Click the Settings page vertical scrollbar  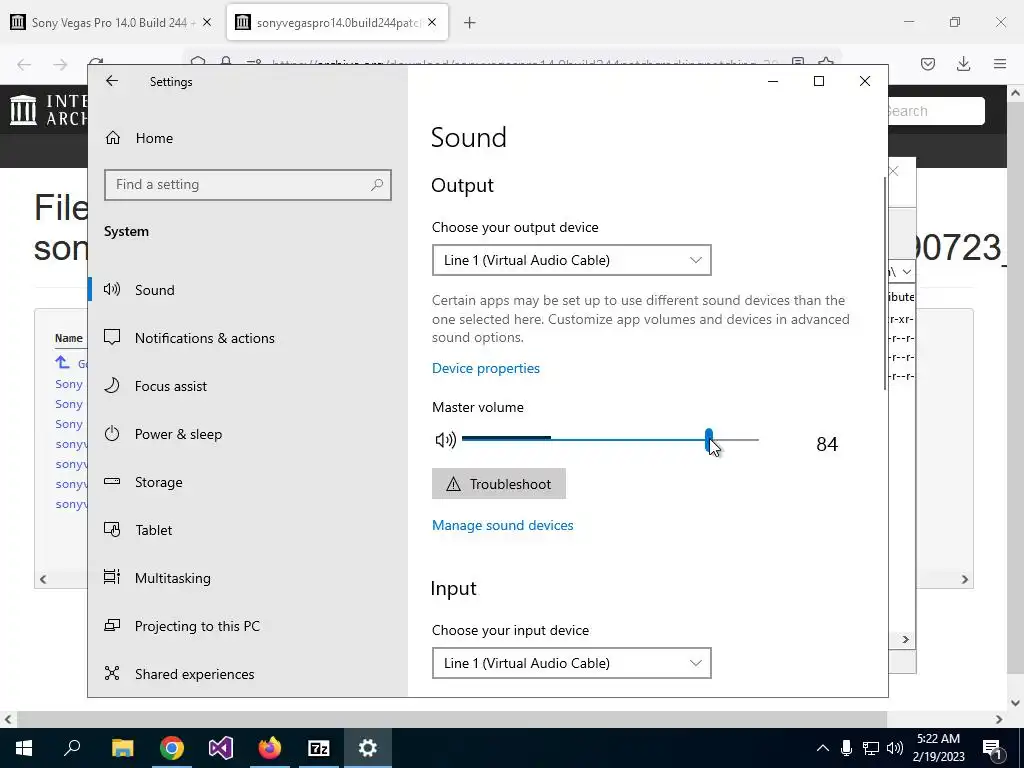tap(885, 283)
